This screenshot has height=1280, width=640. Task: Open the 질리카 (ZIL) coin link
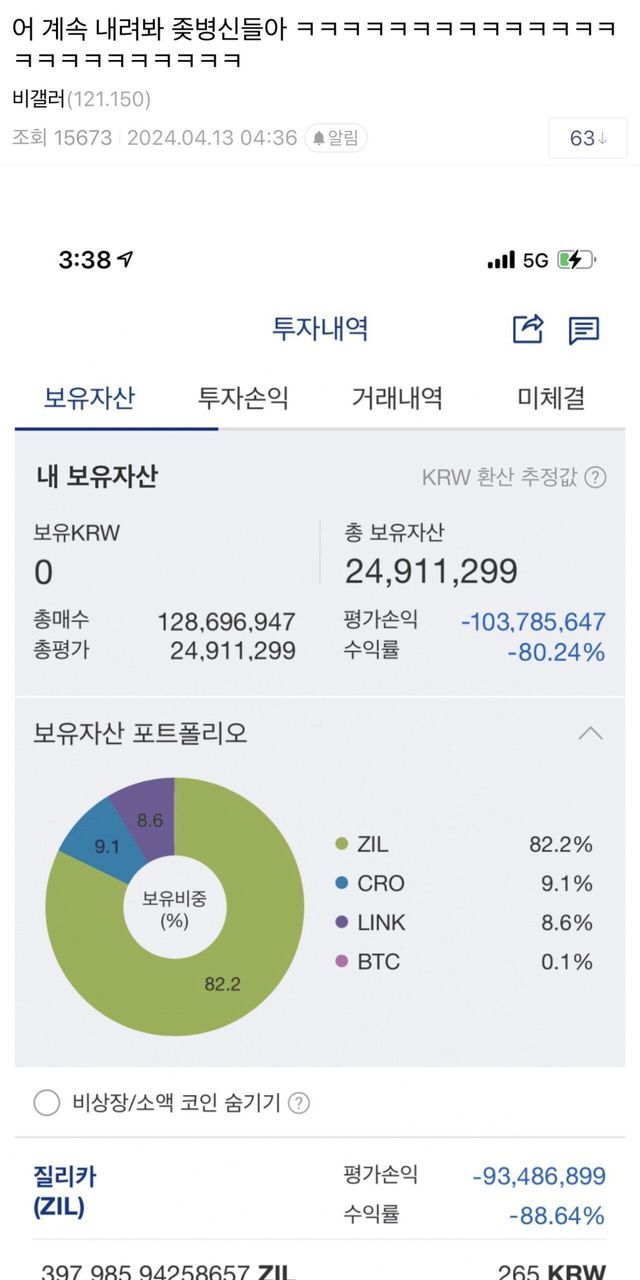point(64,1191)
